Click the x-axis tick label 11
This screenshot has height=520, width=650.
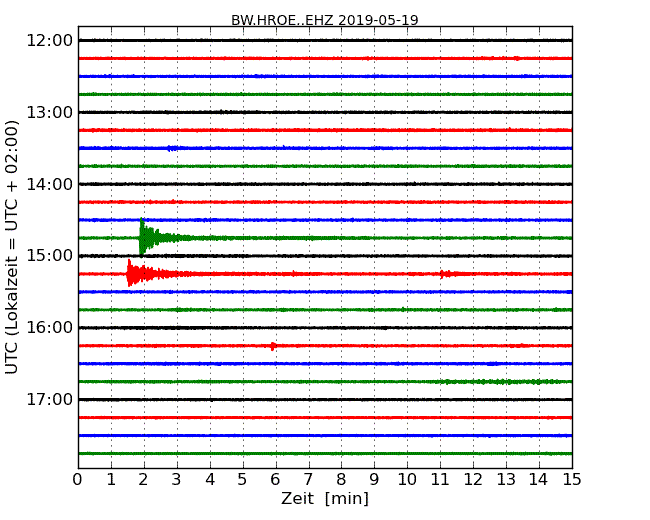[x=440, y=479]
